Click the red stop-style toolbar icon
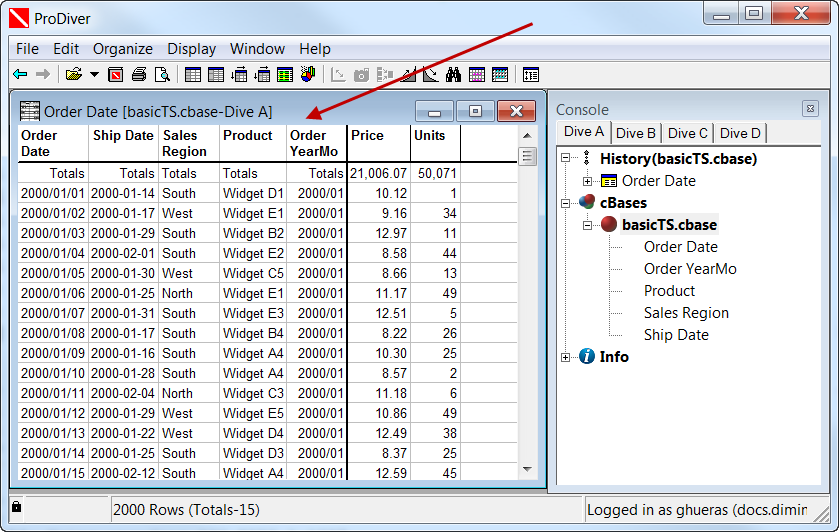The height and width of the screenshot is (532, 839). 116,74
